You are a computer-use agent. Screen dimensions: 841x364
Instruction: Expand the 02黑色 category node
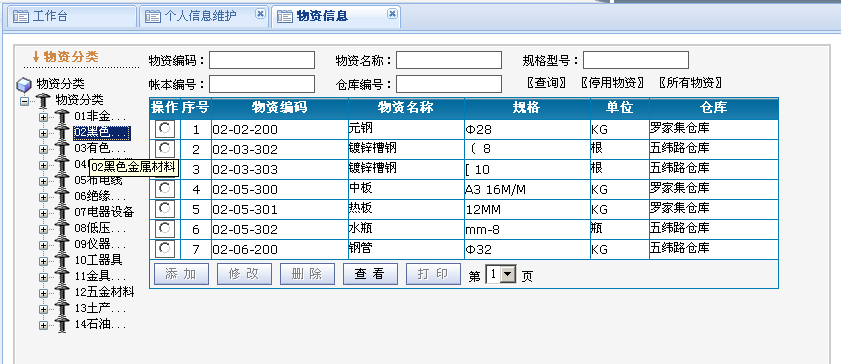click(x=43, y=133)
